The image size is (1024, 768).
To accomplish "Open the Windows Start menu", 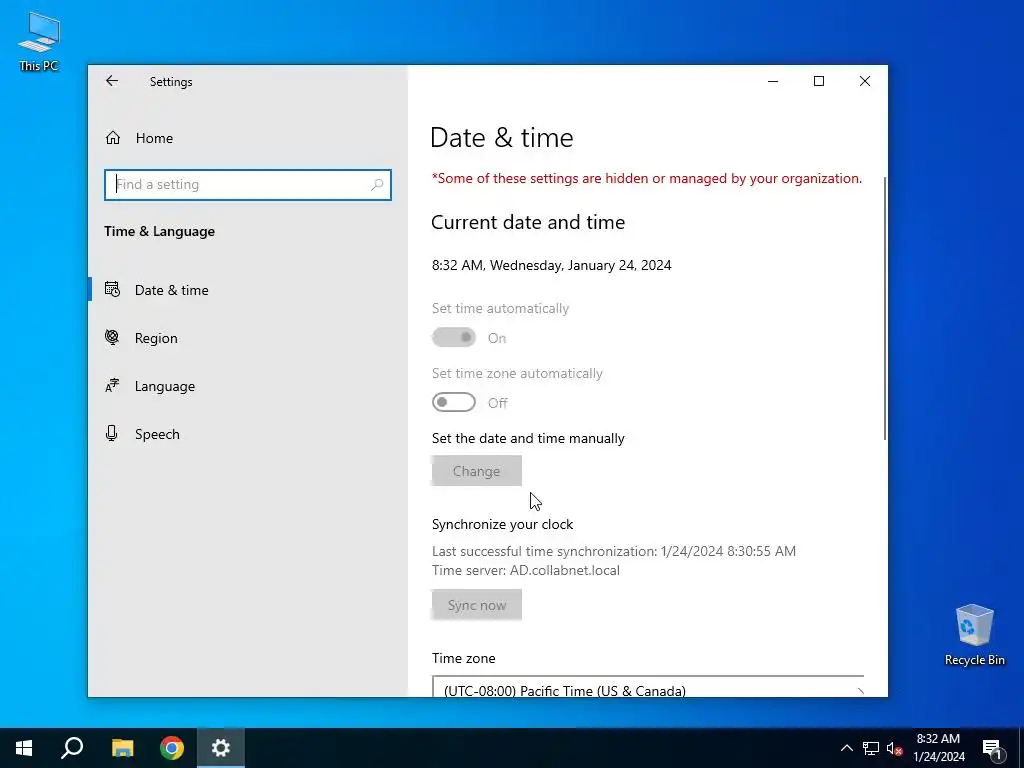I will tap(24, 748).
